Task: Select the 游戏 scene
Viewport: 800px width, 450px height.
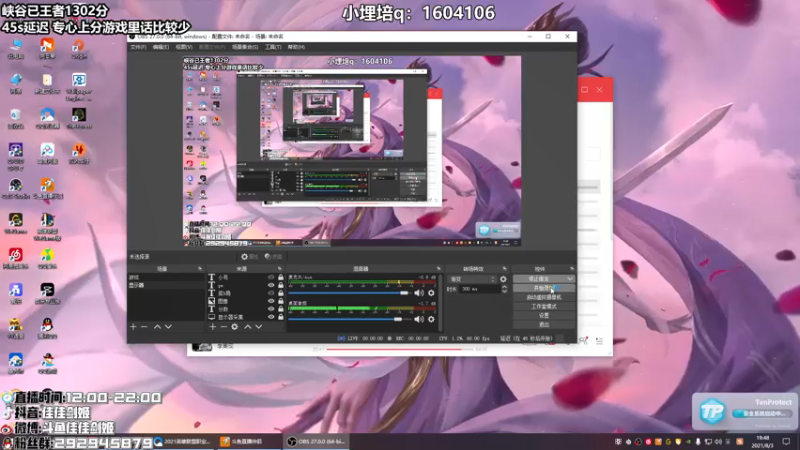Action: point(166,278)
